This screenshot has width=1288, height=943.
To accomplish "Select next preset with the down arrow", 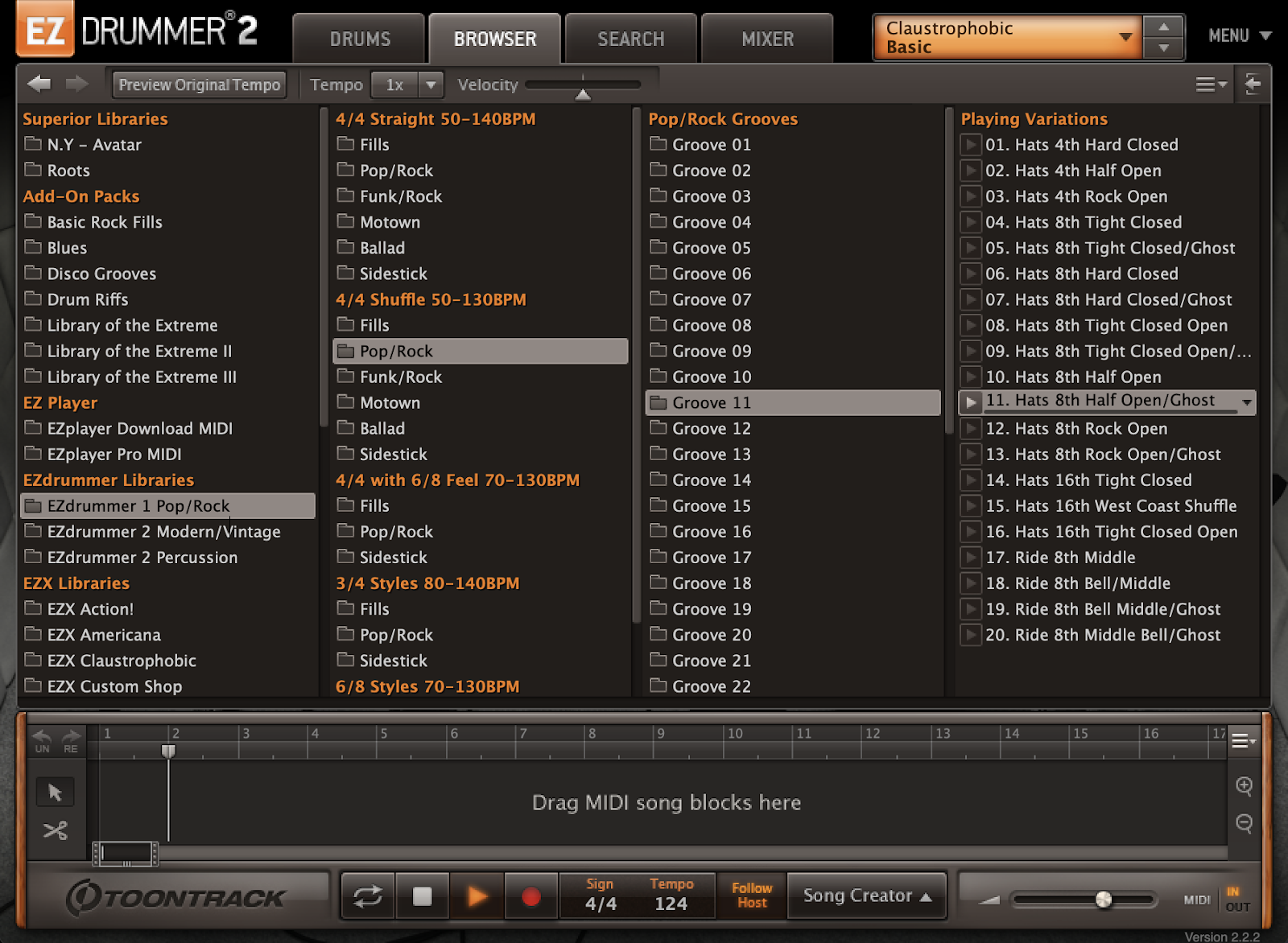I will point(1164,48).
